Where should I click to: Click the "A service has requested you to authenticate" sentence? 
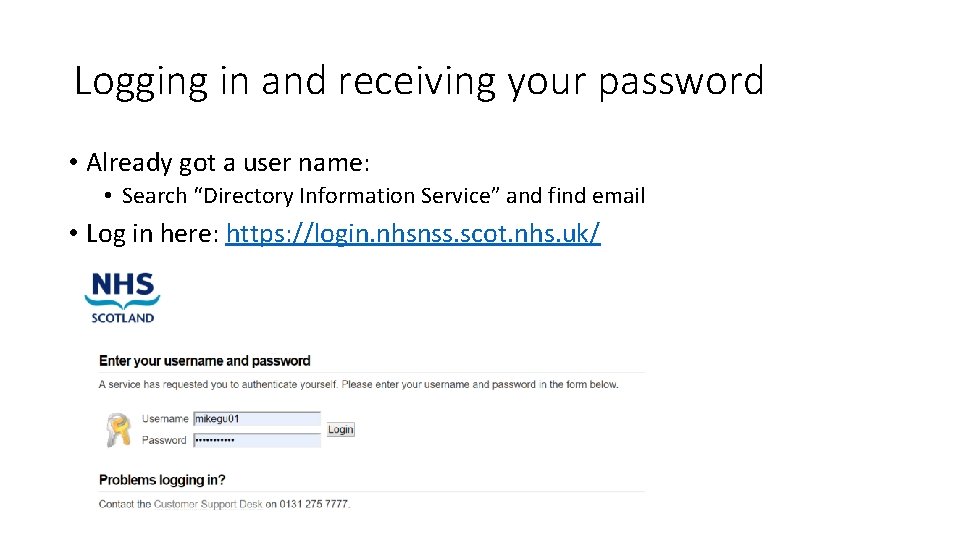tap(358, 384)
